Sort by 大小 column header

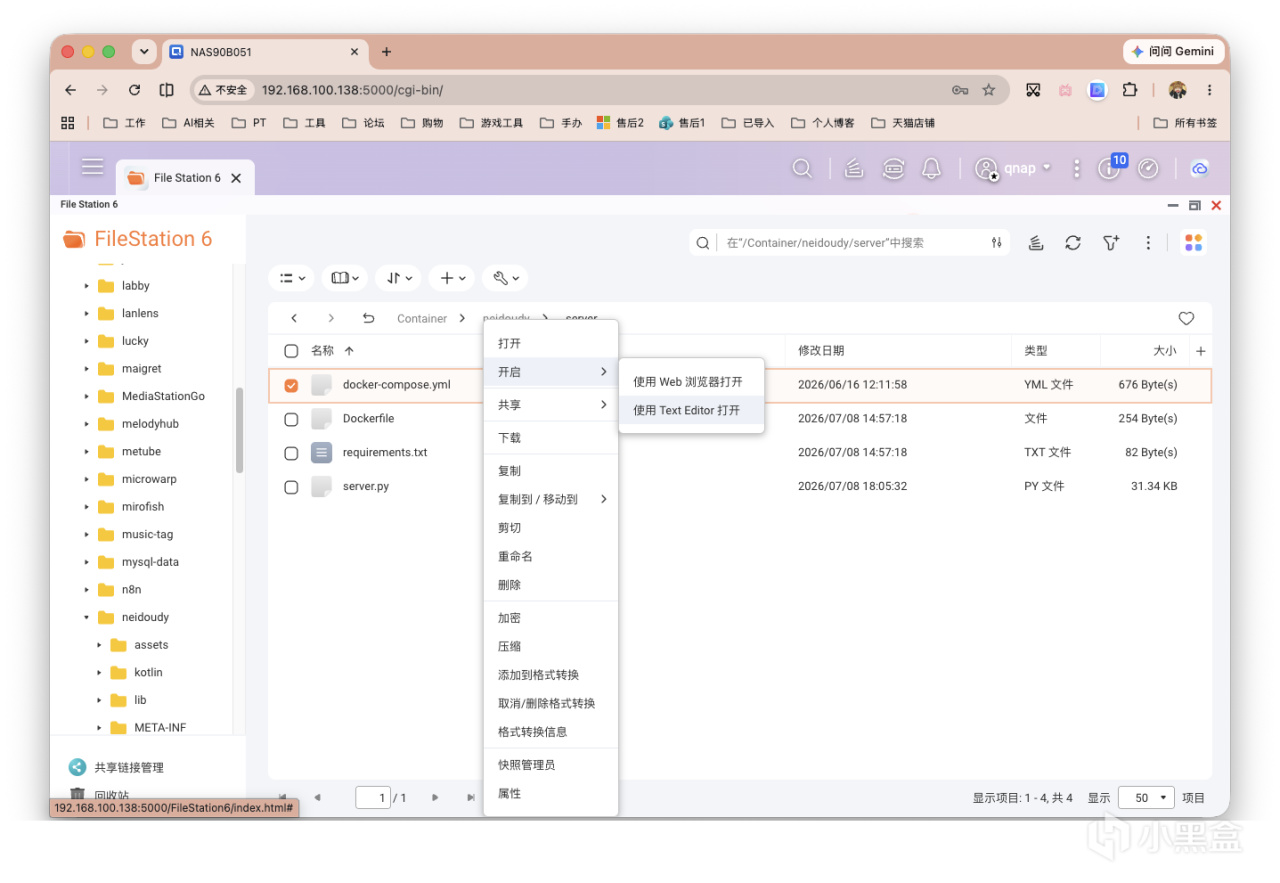tap(1164, 351)
